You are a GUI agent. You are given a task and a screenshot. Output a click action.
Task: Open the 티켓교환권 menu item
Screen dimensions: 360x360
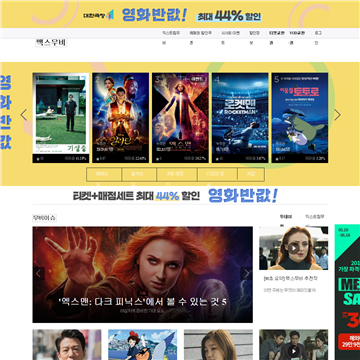pos(277,33)
